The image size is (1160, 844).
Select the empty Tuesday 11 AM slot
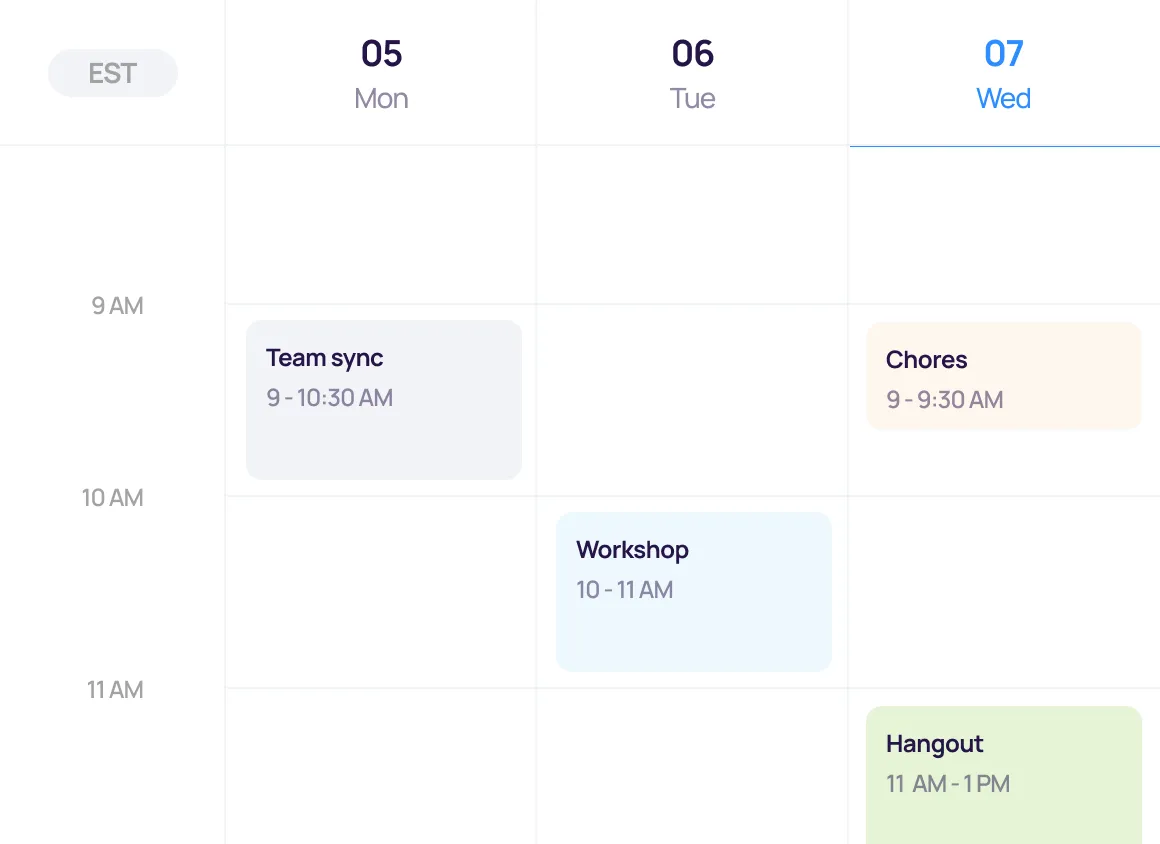(x=692, y=766)
